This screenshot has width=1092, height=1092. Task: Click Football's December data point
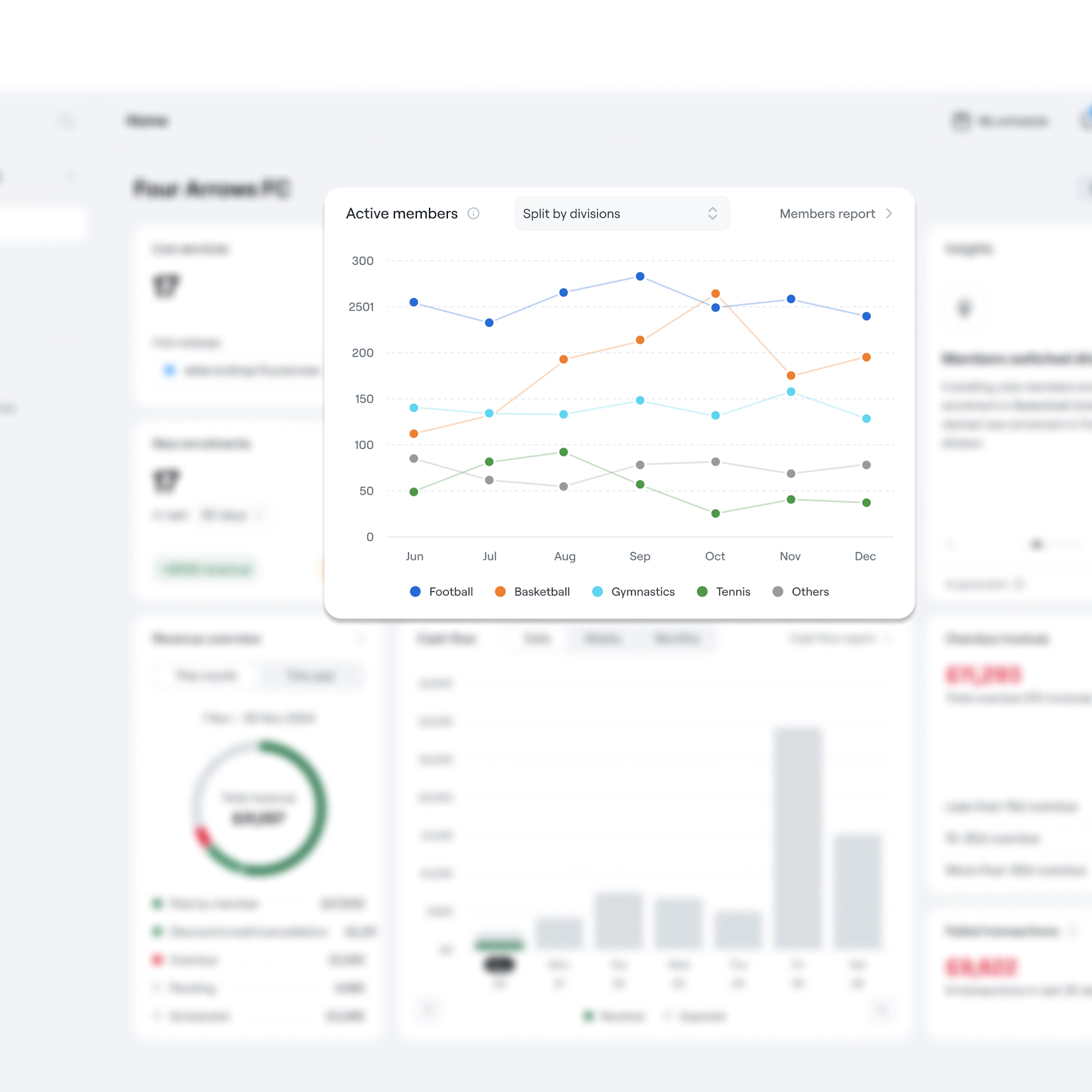point(866,316)
